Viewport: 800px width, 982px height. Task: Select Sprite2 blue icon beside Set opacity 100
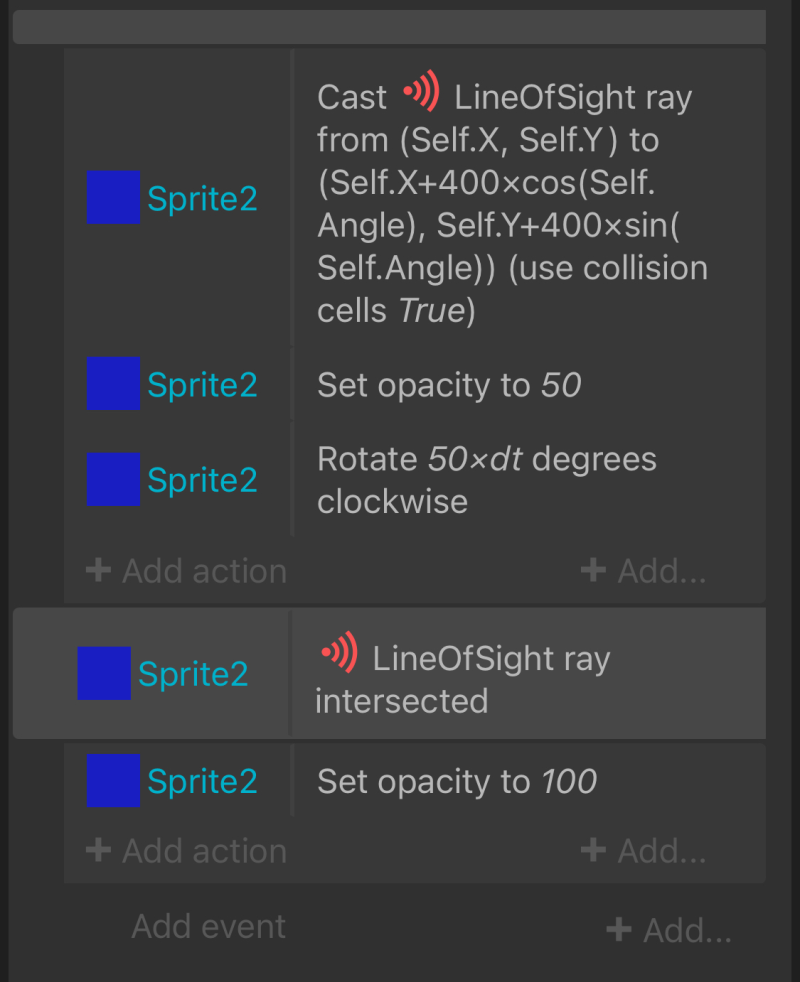click(113, 780)
